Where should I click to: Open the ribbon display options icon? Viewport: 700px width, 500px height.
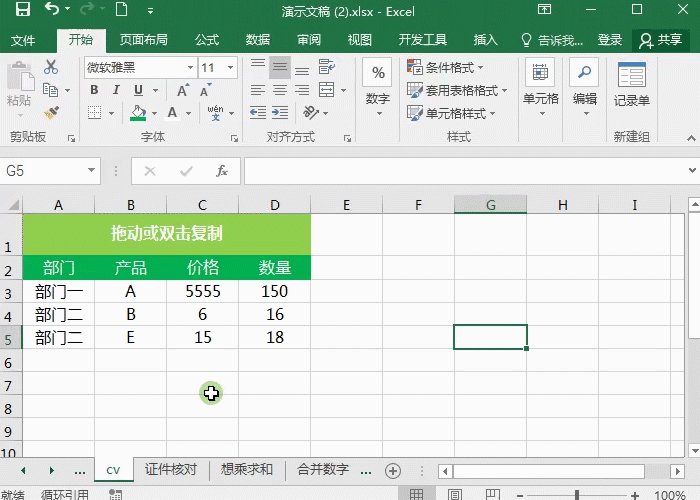pyautogui.click(x=544, y=9)
